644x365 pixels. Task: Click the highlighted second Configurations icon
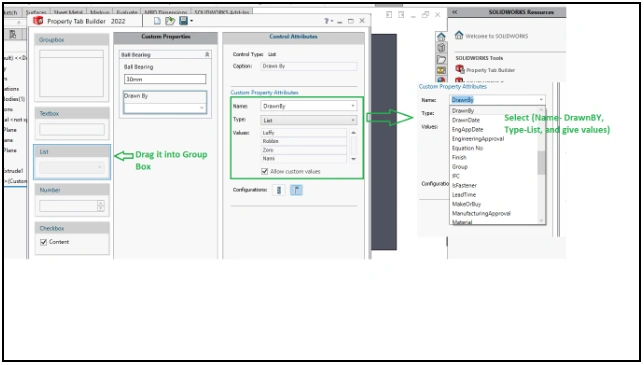(296, 190)
